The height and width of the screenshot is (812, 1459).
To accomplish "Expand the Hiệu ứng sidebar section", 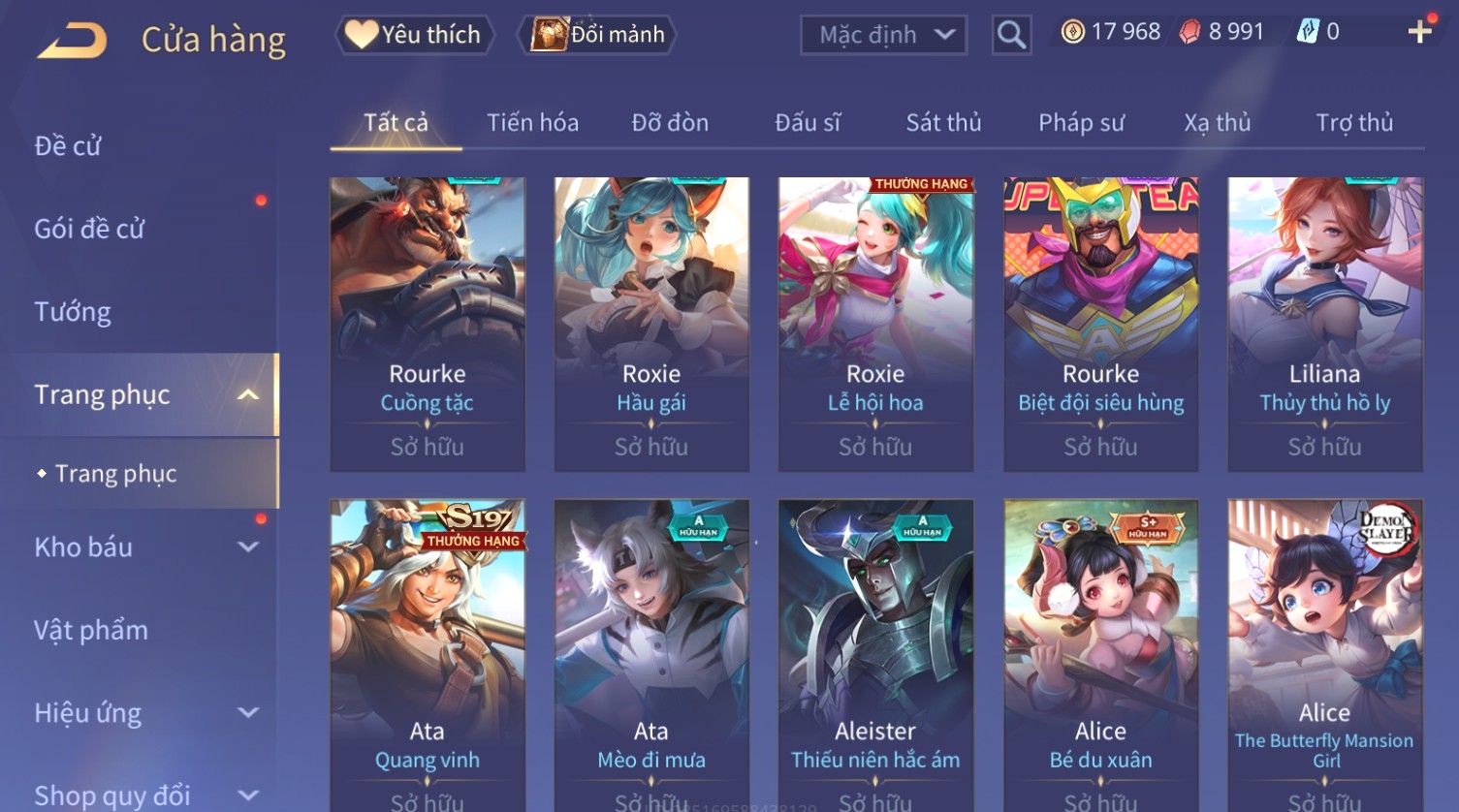I will click(x=248, y=713).
